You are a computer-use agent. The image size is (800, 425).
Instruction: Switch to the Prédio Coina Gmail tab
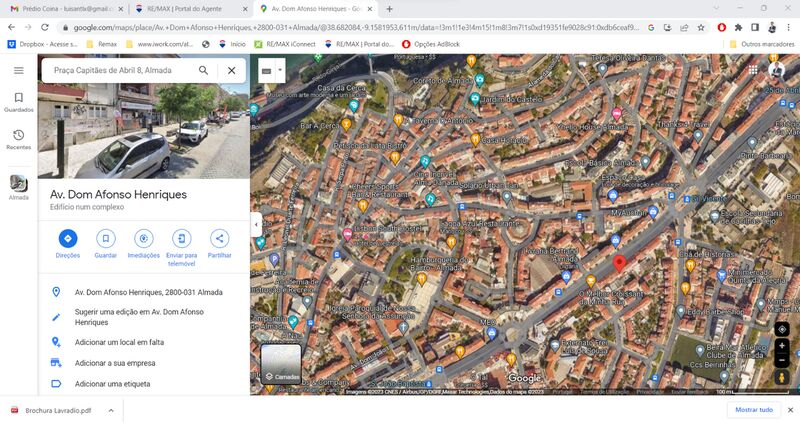(x=65, y=9)
